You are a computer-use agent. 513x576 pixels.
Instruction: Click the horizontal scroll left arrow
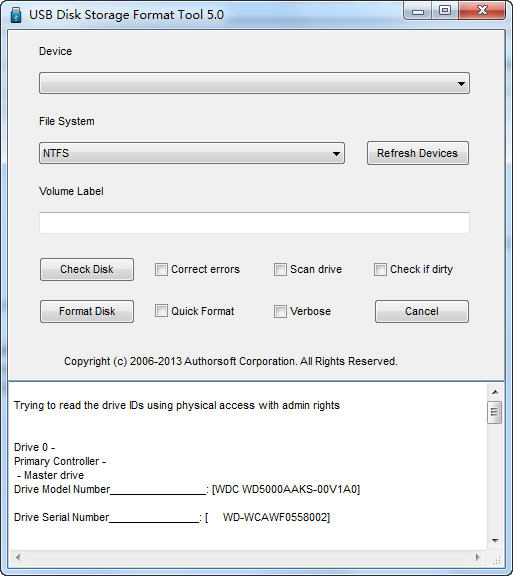point(18,557)
